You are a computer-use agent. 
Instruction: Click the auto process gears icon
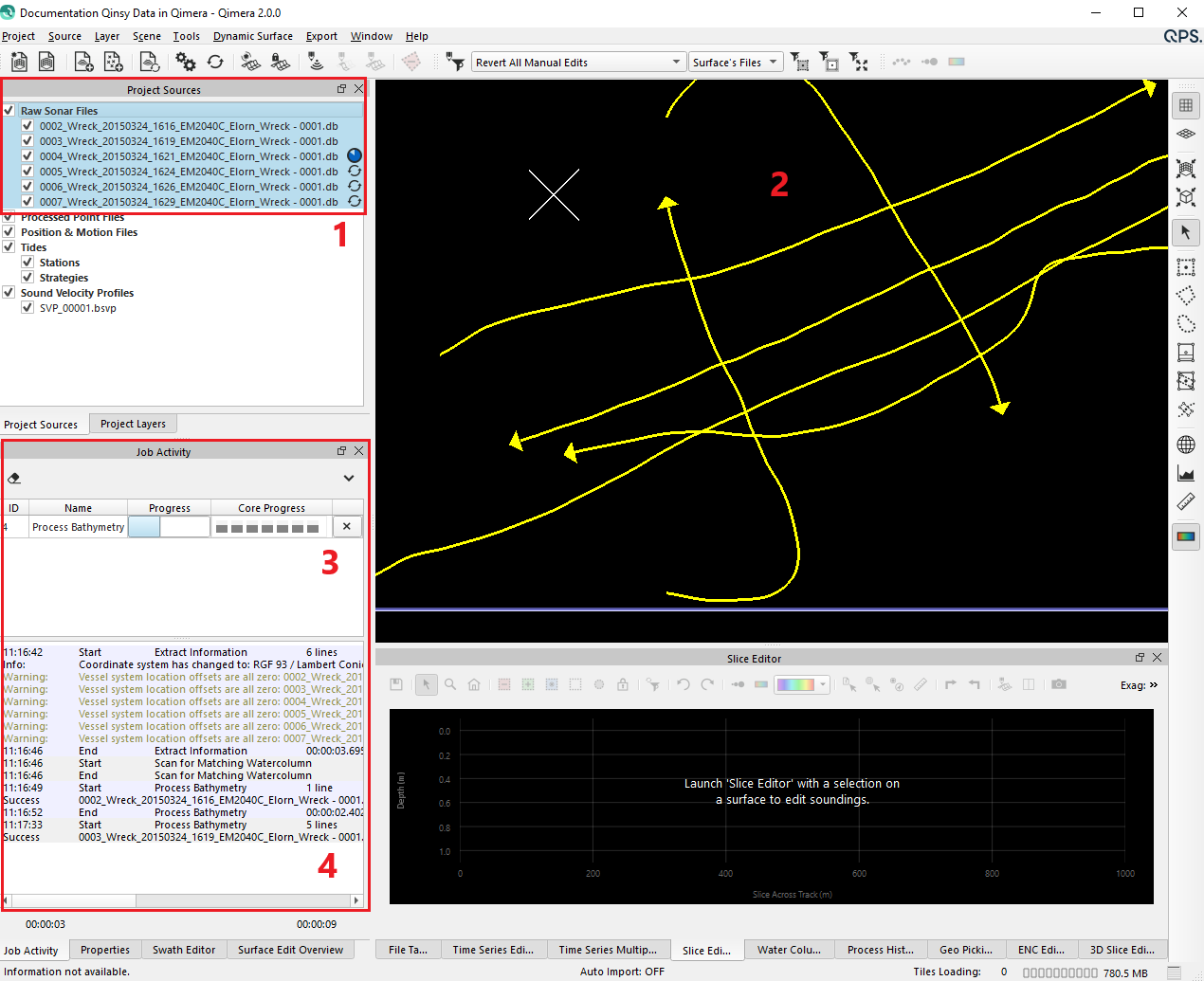(x=186, y=62)
